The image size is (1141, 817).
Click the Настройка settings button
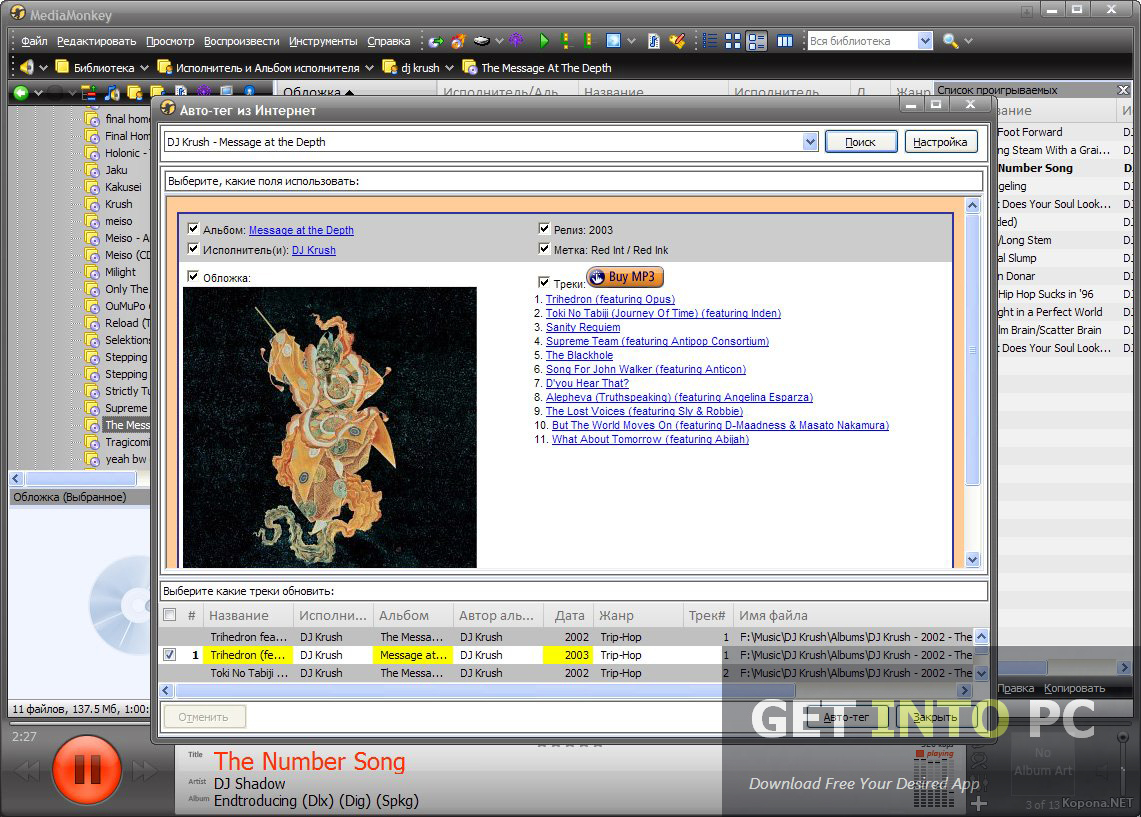click(940, 142)
